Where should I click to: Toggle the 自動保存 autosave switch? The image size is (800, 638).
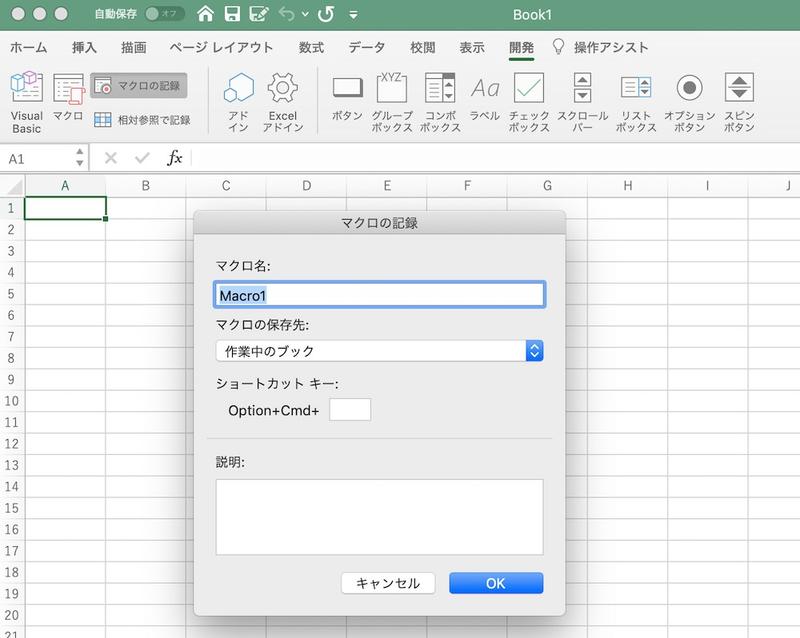(x=164, y=15)
